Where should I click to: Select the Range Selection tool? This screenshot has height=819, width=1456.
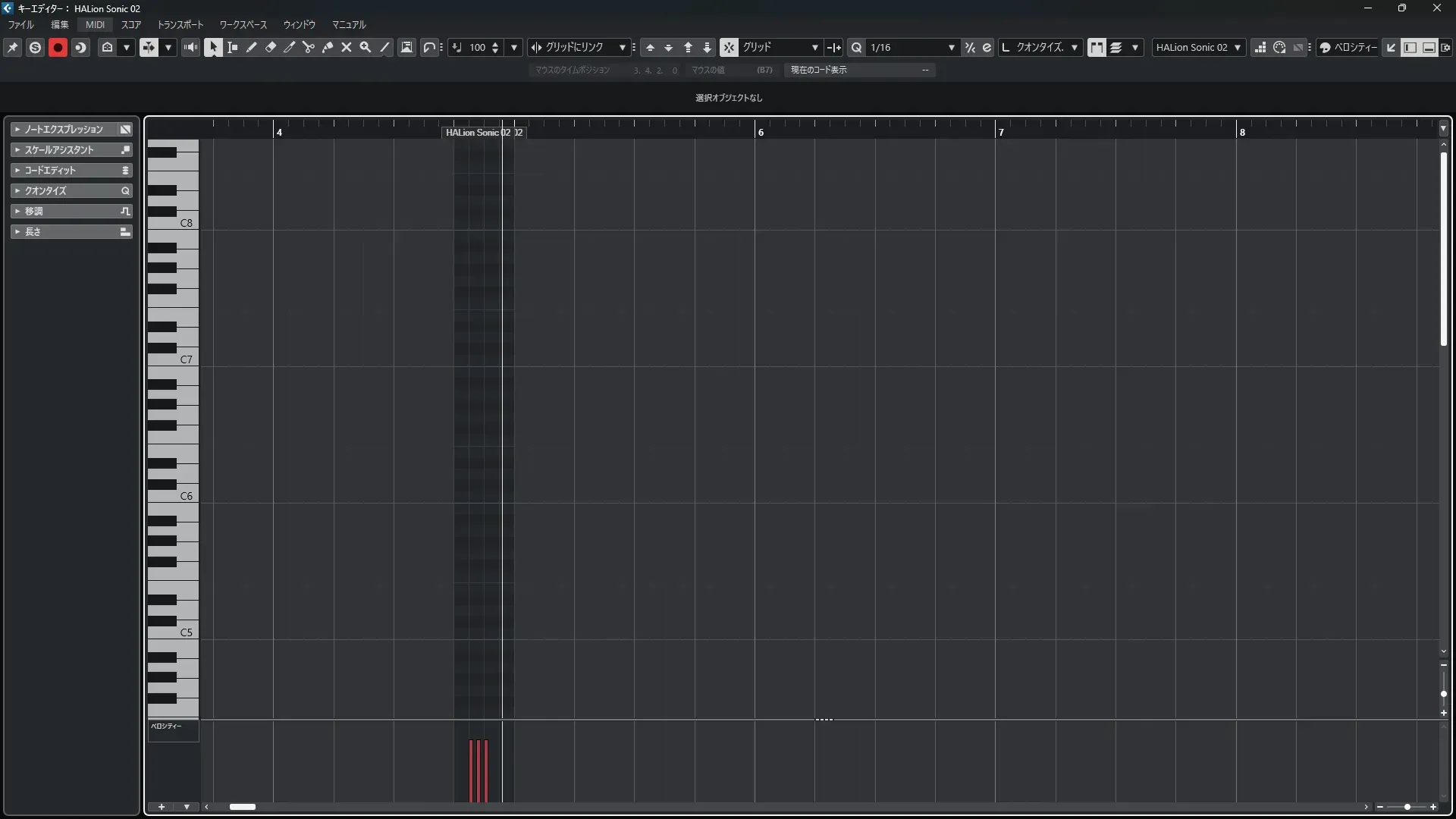point(233,47)
